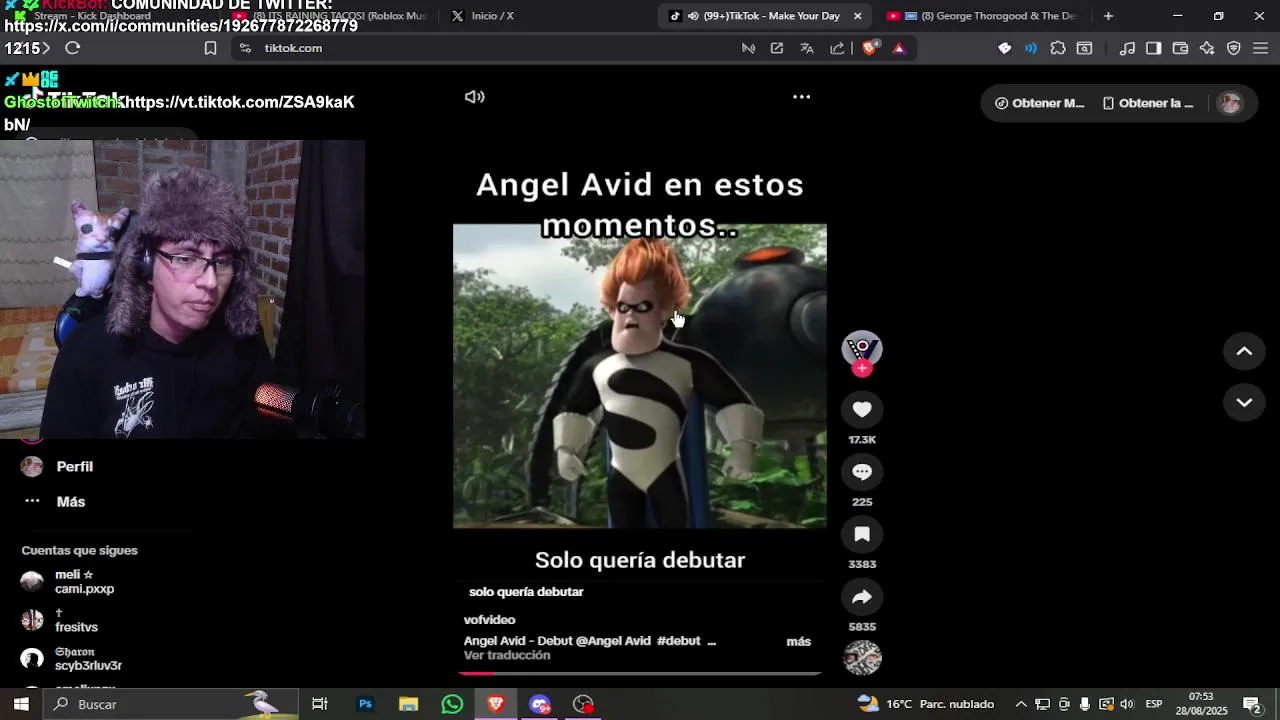Open Brave Rewards triangle icon
This screenshot has height=720, width=1280.
point(899,48)
